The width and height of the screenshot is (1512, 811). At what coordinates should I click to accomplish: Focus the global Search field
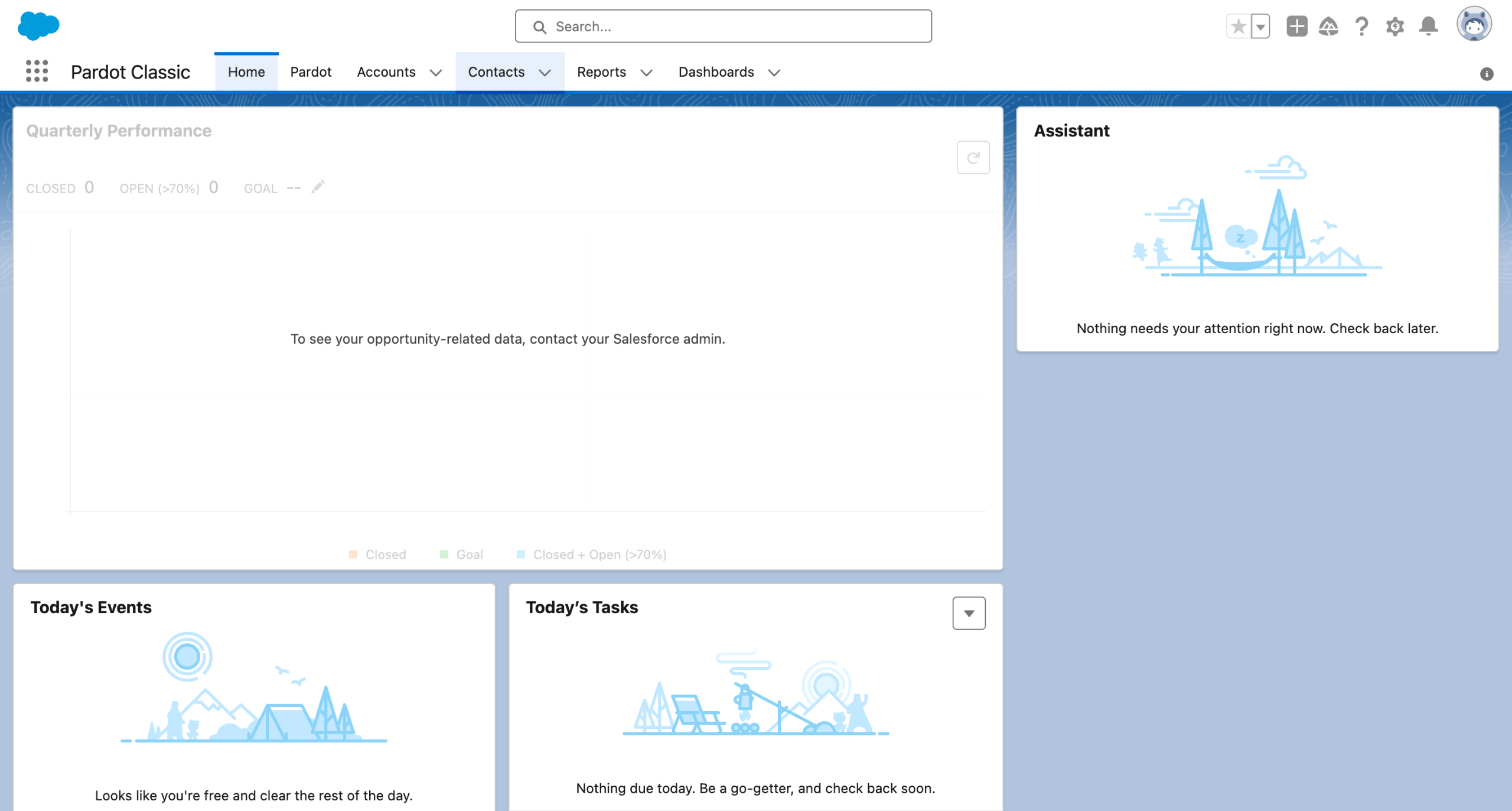pyautogui.click(x=723, y=27)
